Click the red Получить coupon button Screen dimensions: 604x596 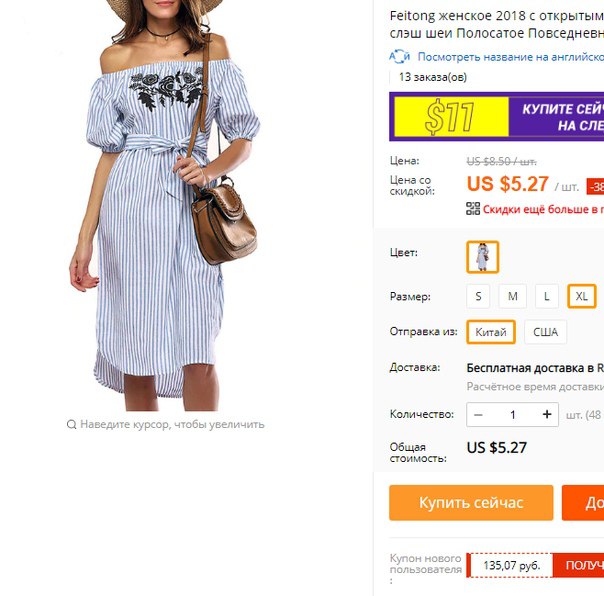tap(579, 565)
